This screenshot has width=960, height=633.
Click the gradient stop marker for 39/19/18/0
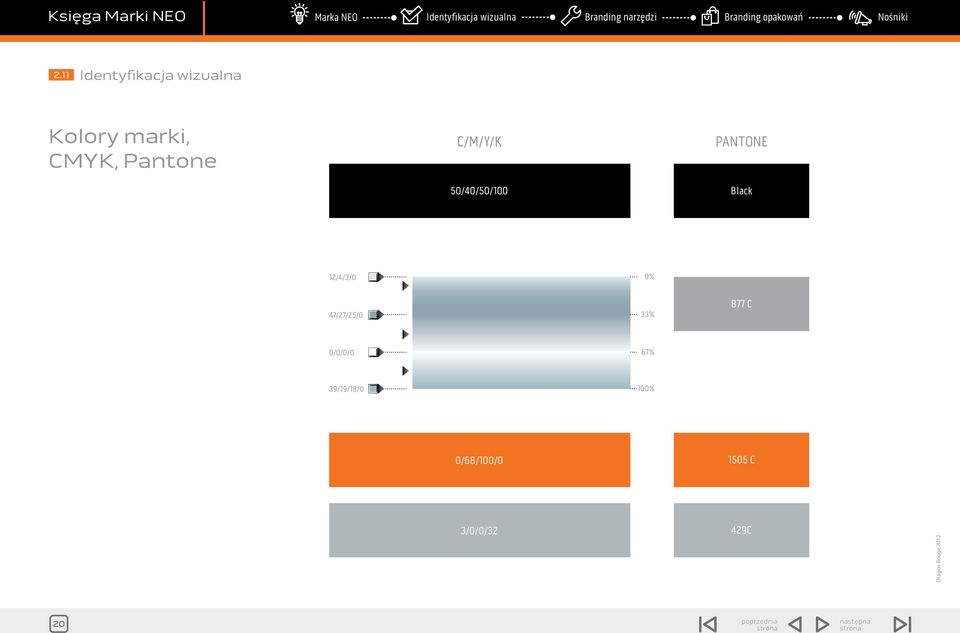[x=375, y=389]
